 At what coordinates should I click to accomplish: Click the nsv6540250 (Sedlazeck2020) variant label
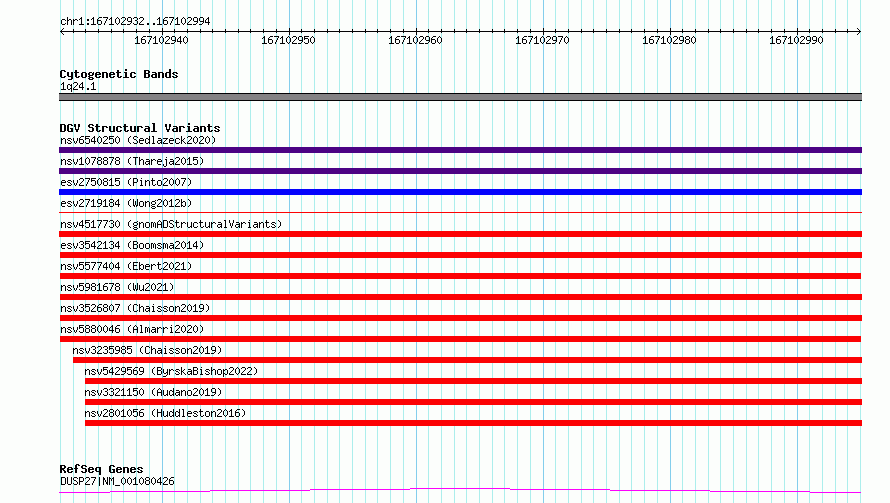pyautogui.click(x=138, y=140)
